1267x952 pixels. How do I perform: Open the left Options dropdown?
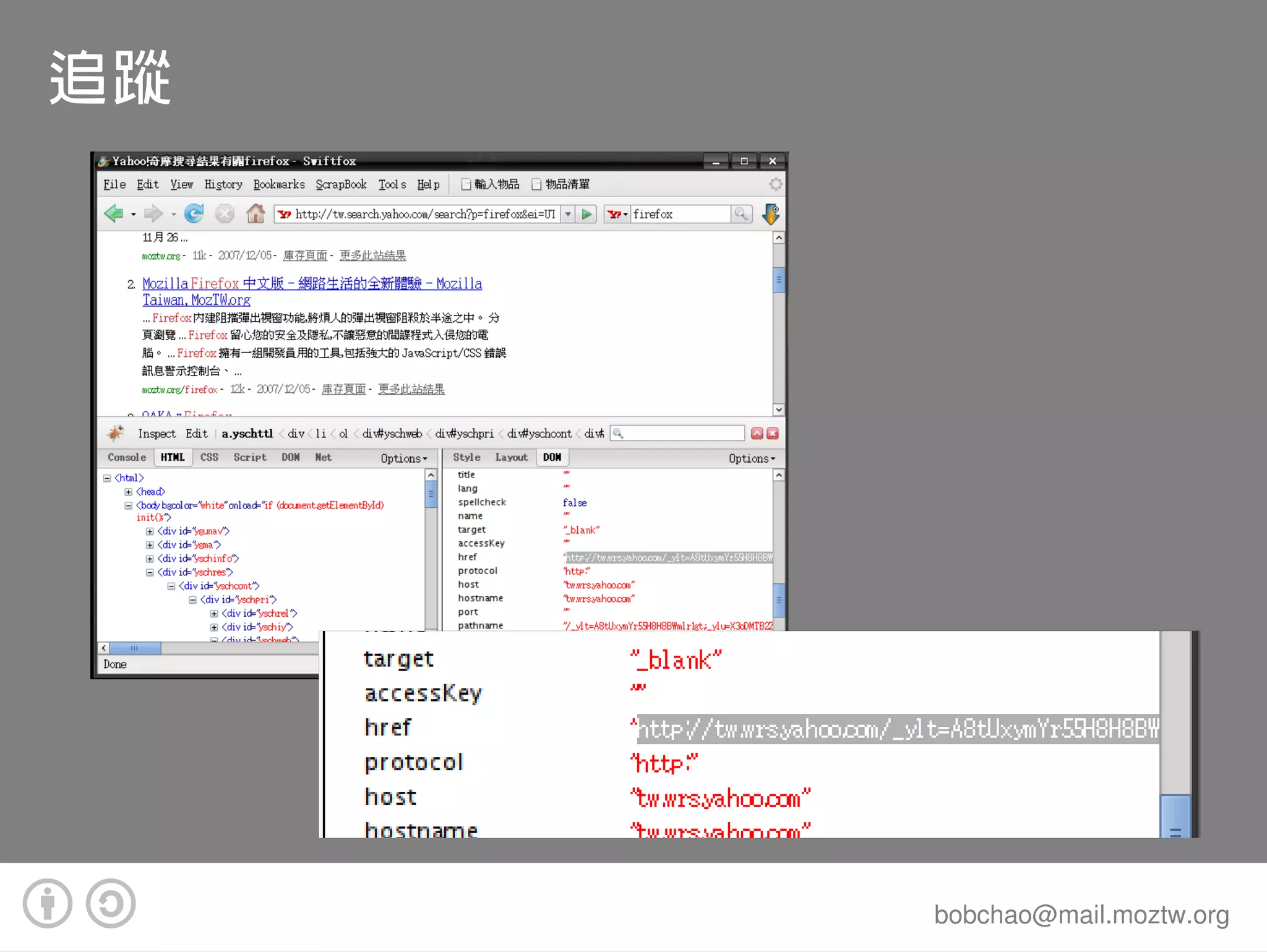click(403, 458)
